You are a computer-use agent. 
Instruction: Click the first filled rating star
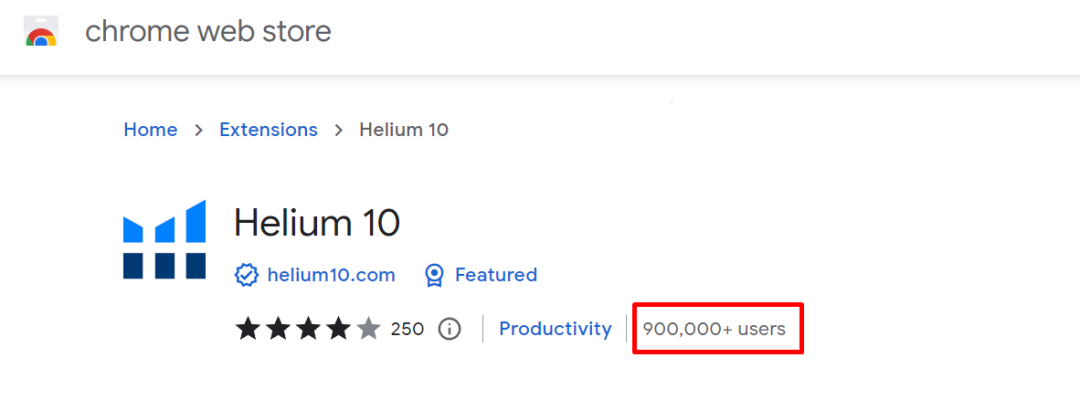(x=247, y=328)
